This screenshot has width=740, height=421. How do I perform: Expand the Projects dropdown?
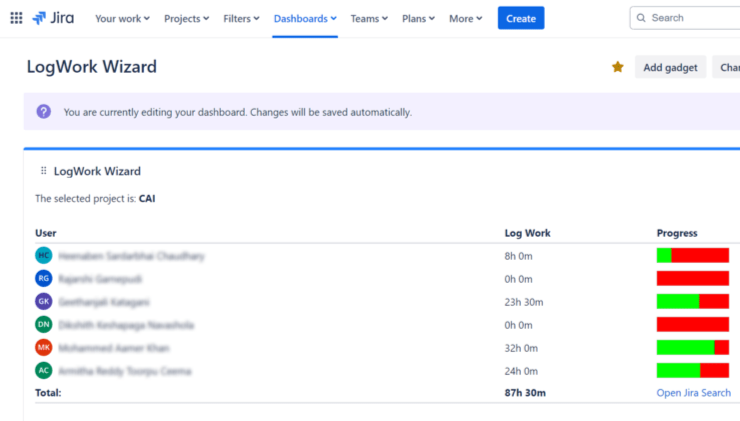186,18
